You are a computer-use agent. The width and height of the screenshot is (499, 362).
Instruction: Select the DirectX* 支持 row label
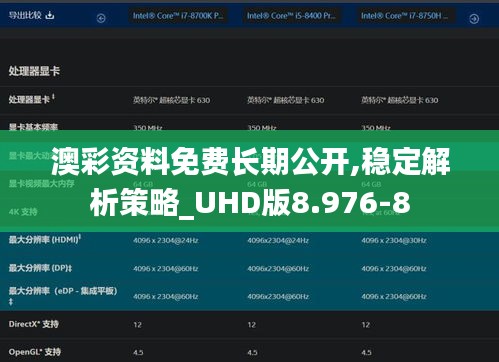point(34,324)
